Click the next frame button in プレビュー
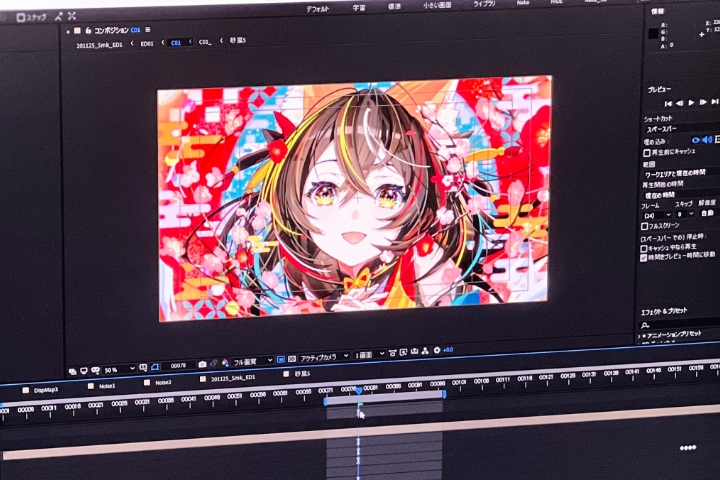720x480 pixels. (703, 102)
